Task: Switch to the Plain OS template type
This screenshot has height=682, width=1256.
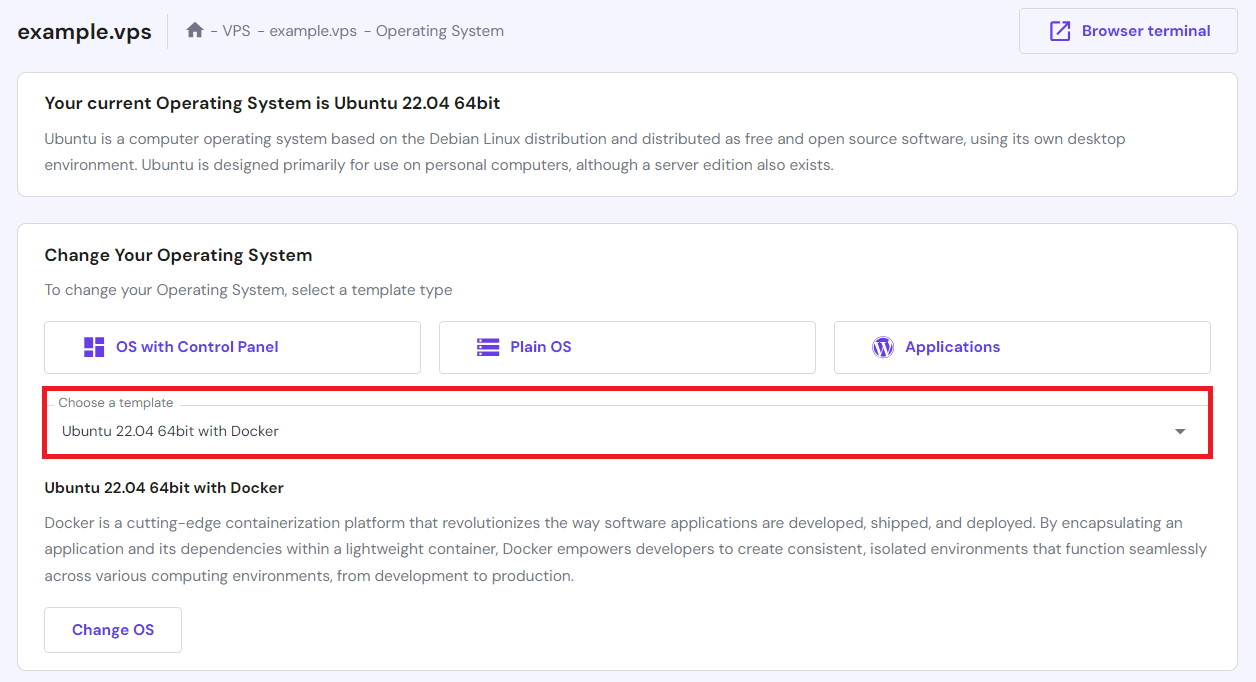Action: 627,347
